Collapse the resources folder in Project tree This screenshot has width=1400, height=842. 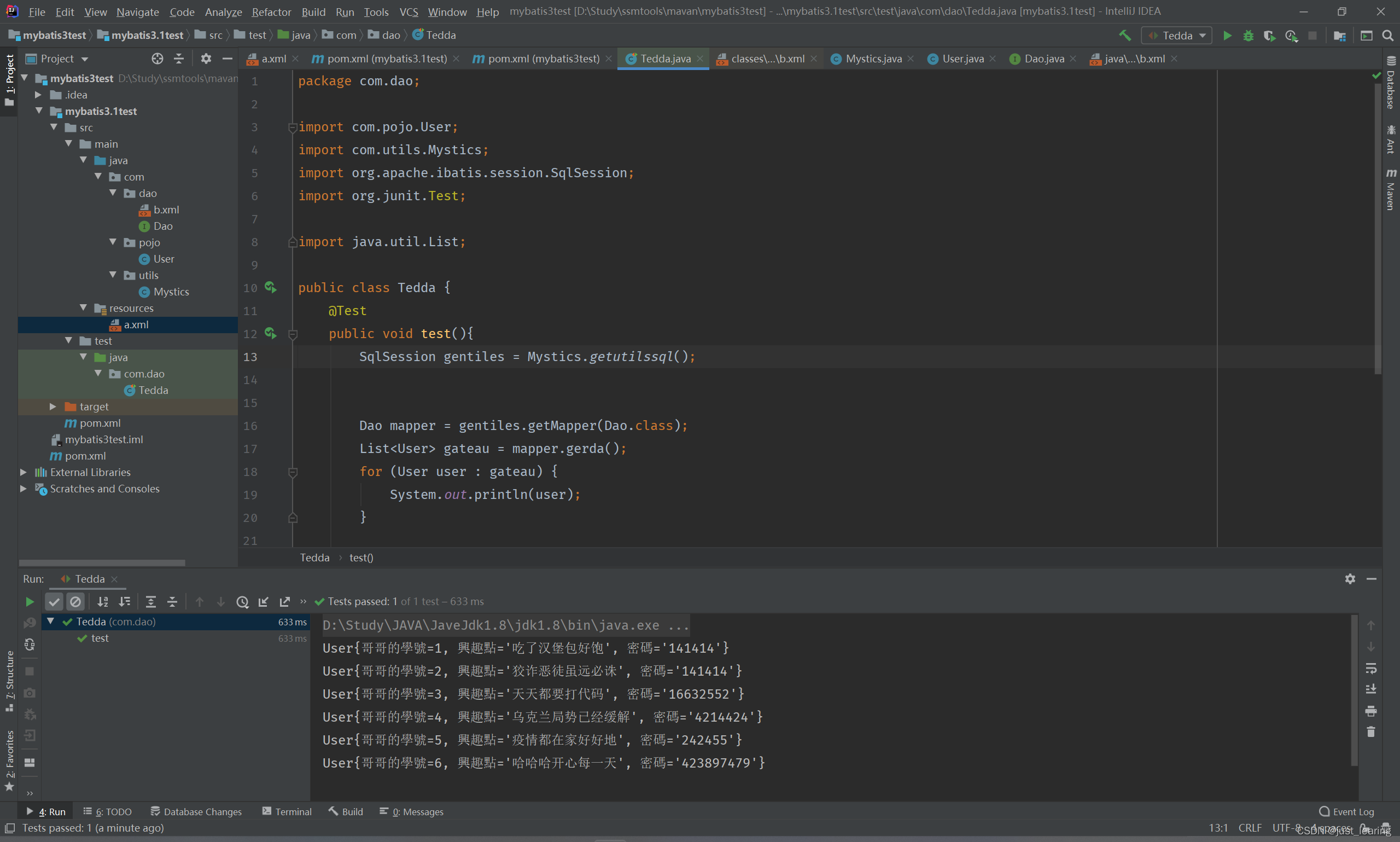84,307
